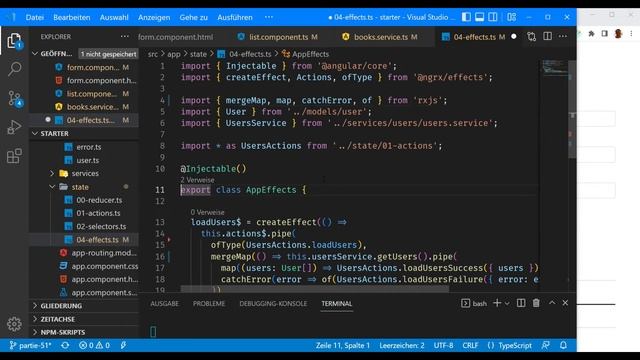This screenshot has height=360, width=640.
Task: Switch to the Debugging-Konsole panel tab
Action: [273, 304]
